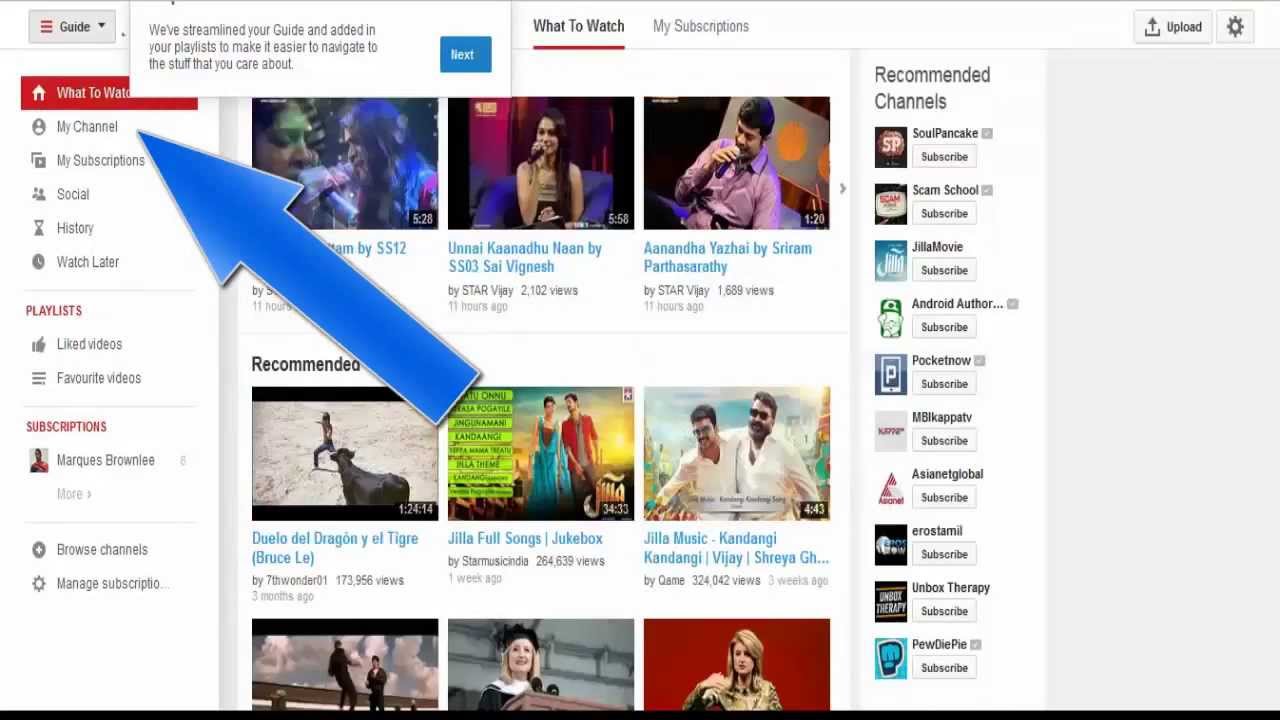Click the Aanandha Yazhai by Sriram Parthasarathy title
The height and width of the screenshot is (720, 1280).
coord(728,257)
